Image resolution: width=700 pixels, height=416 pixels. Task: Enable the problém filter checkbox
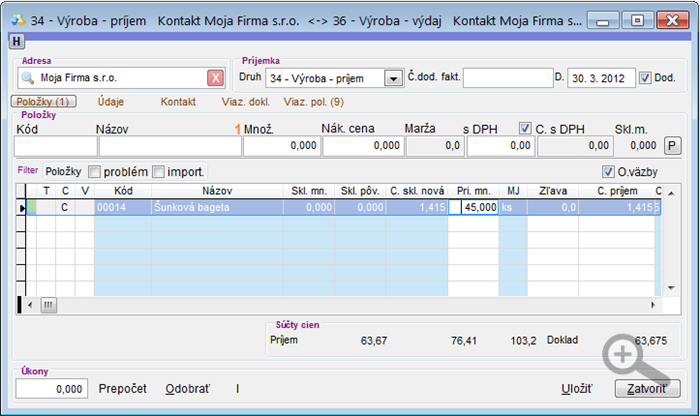tap(95, 172)
